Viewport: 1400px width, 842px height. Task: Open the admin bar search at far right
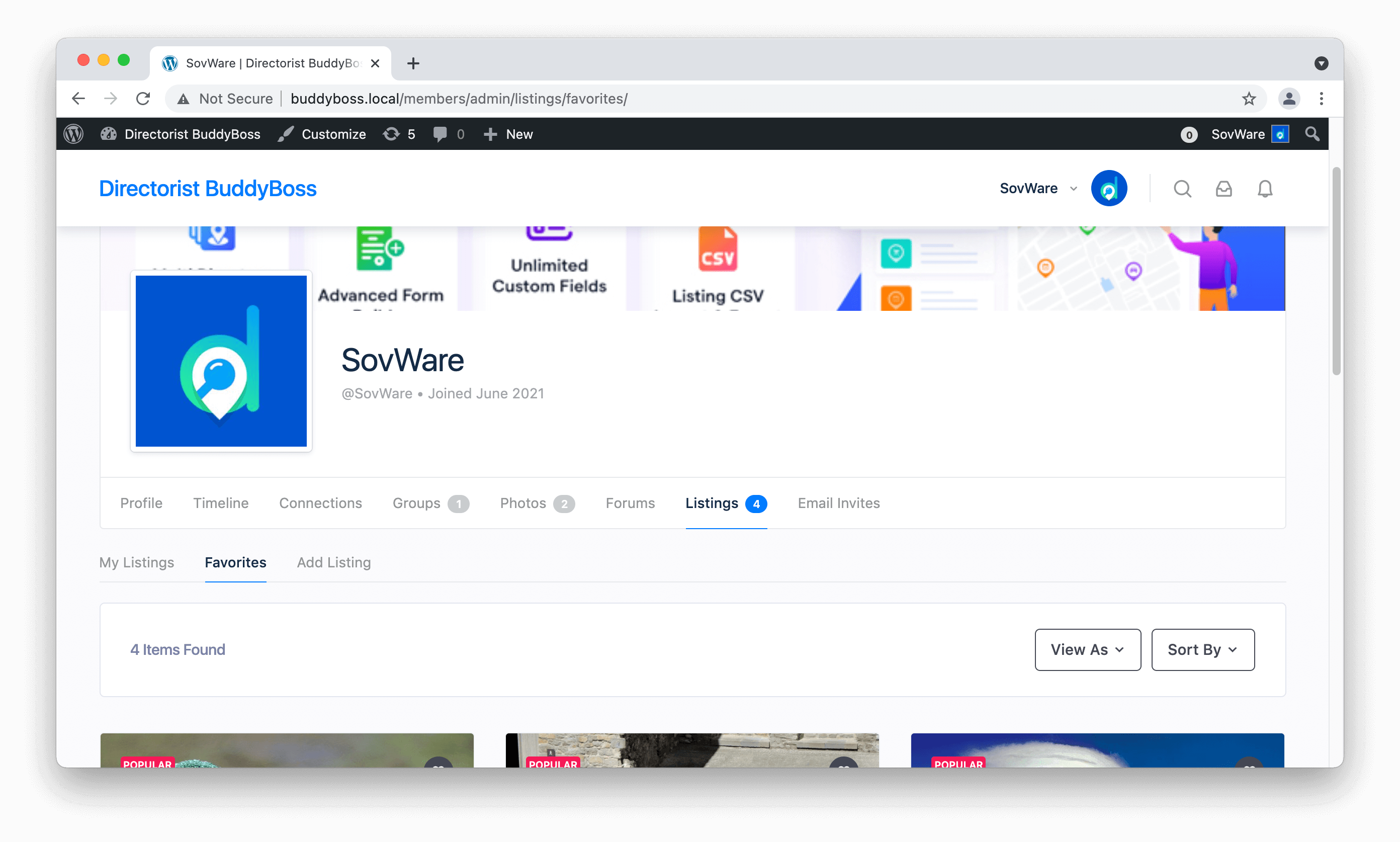(1312, 134)
